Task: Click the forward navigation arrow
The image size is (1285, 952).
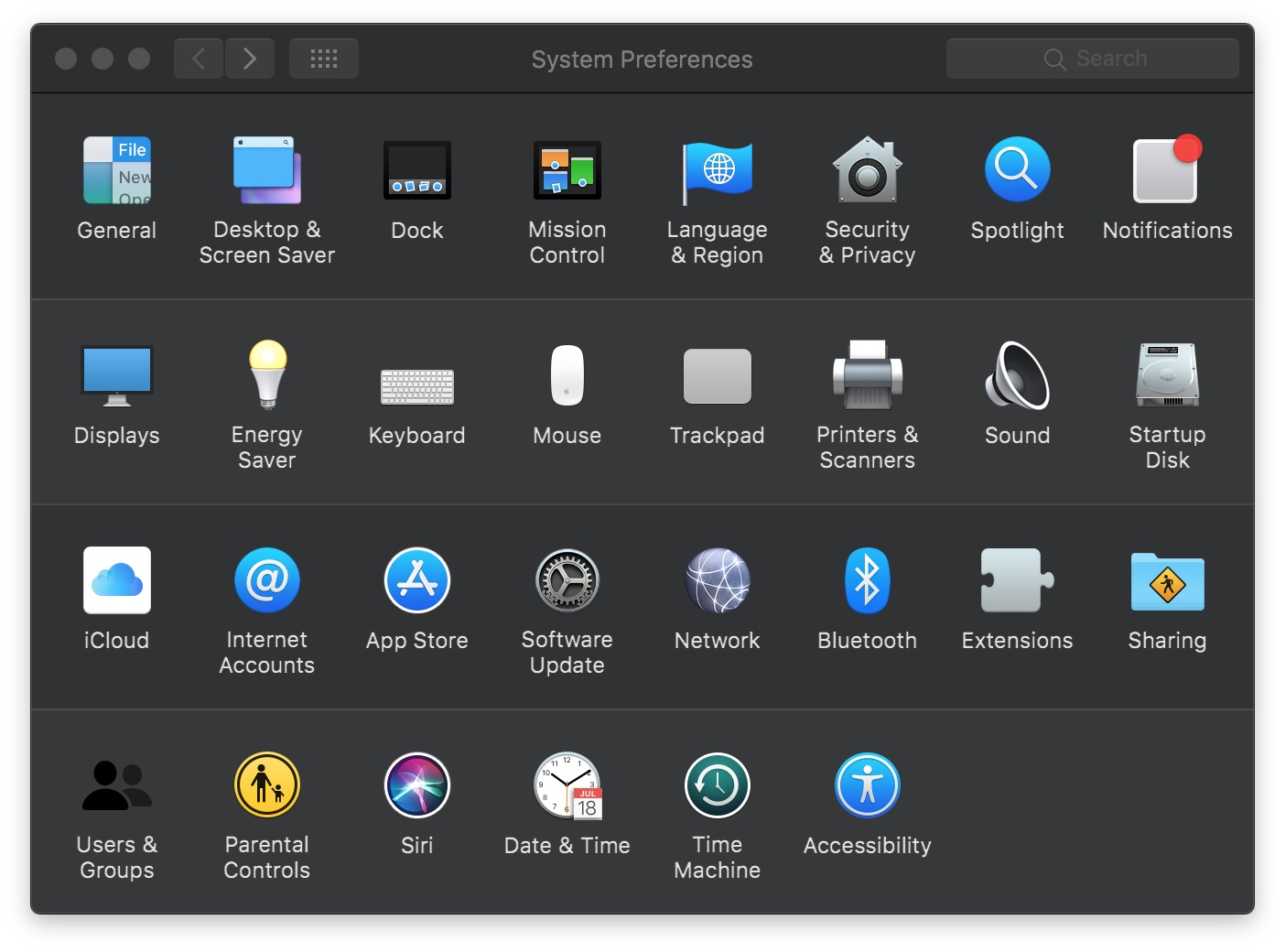Action: [250, 59]
